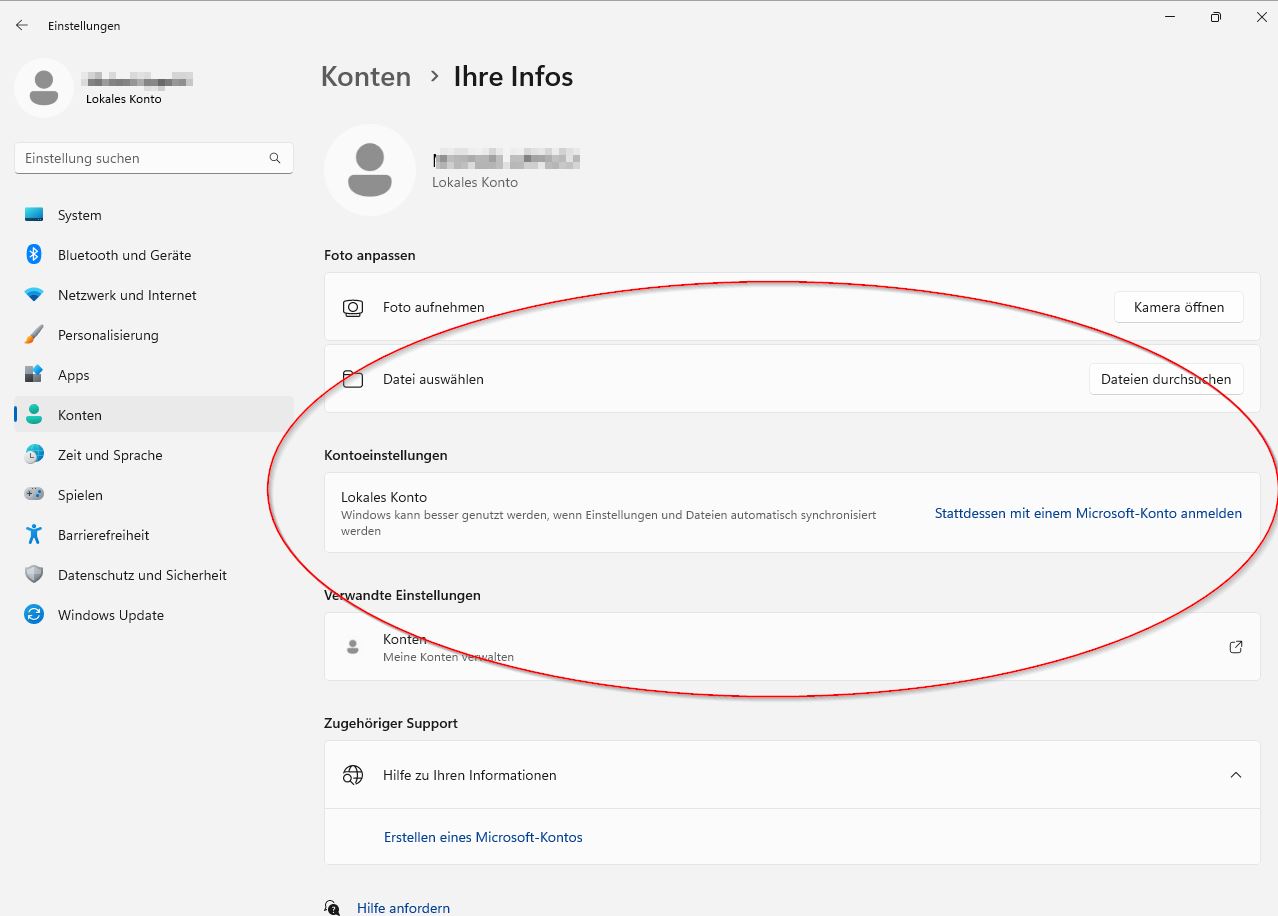The height and width of the screenshot is (916, 1278).
Task: Open the Apps settings page
Action: [x=154, y=375]
